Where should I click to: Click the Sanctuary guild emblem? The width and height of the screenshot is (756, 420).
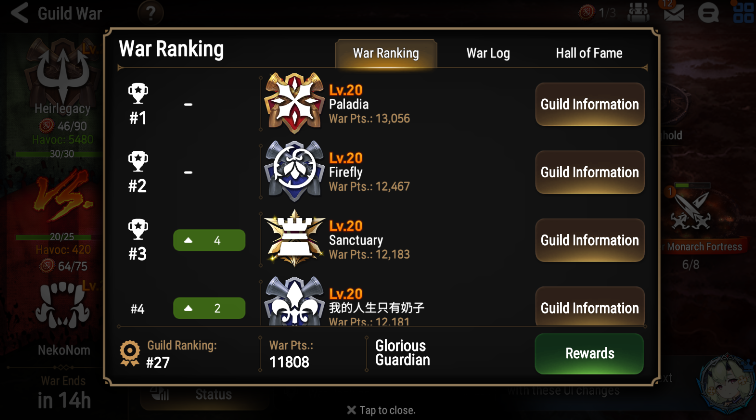tap(294, 238)
